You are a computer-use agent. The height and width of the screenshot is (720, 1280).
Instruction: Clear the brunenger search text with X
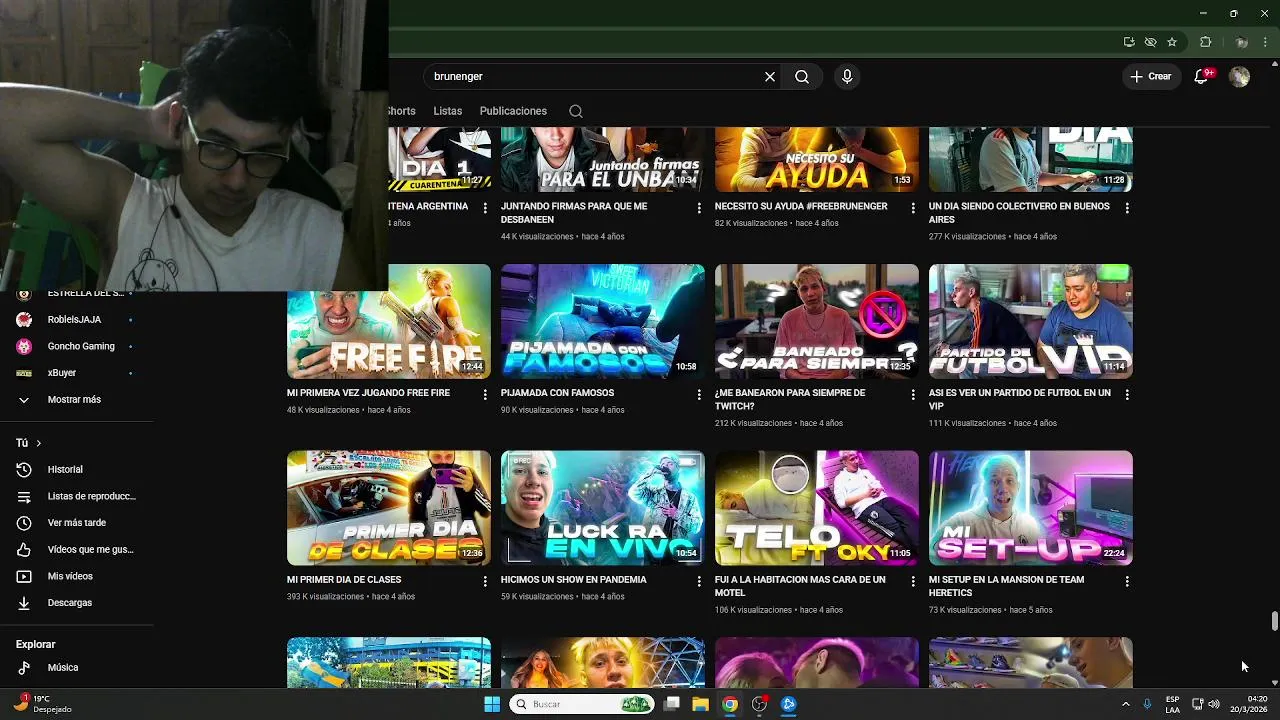click(770, 77)
